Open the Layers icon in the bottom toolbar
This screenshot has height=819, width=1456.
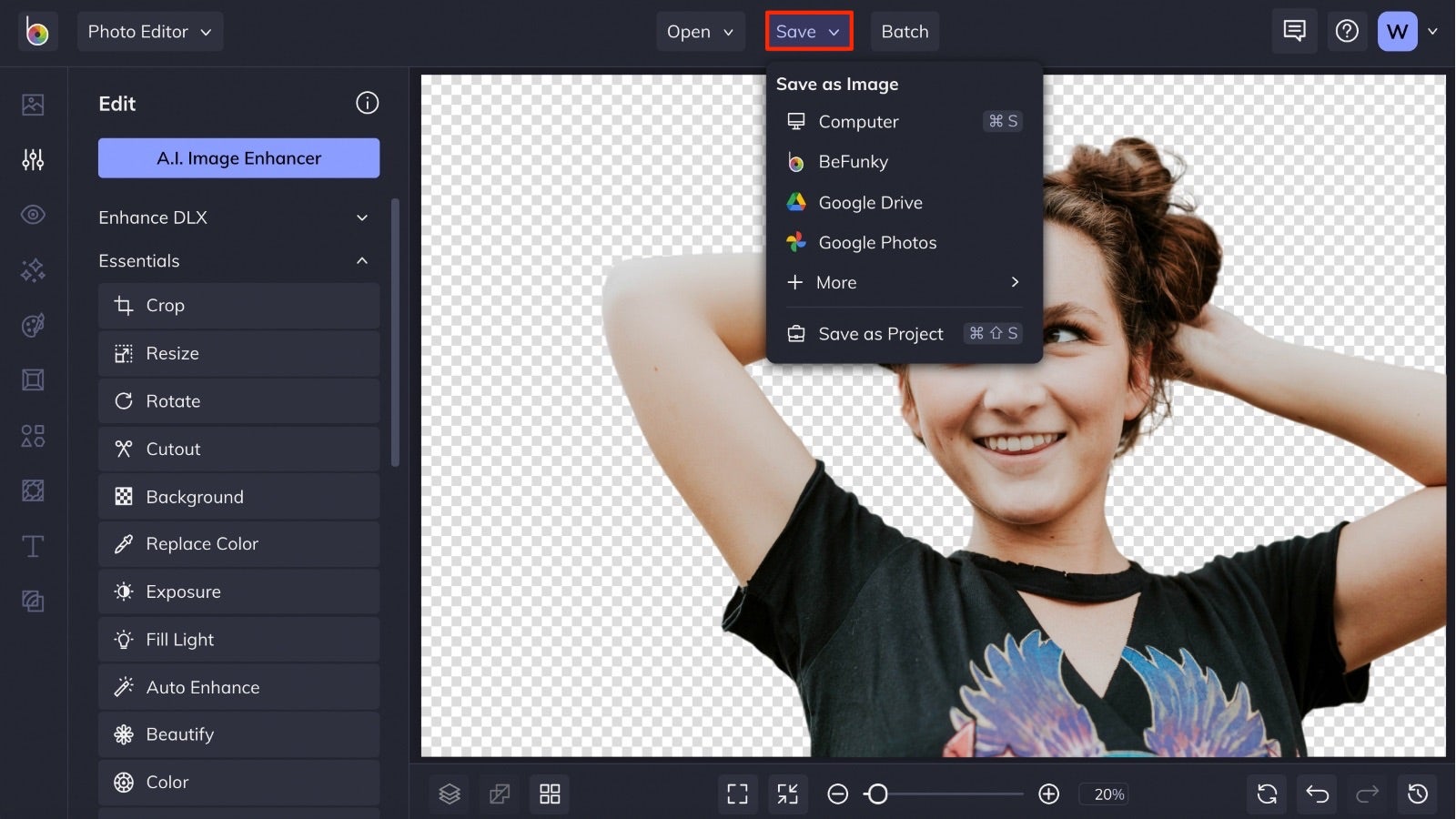[449, 794]
